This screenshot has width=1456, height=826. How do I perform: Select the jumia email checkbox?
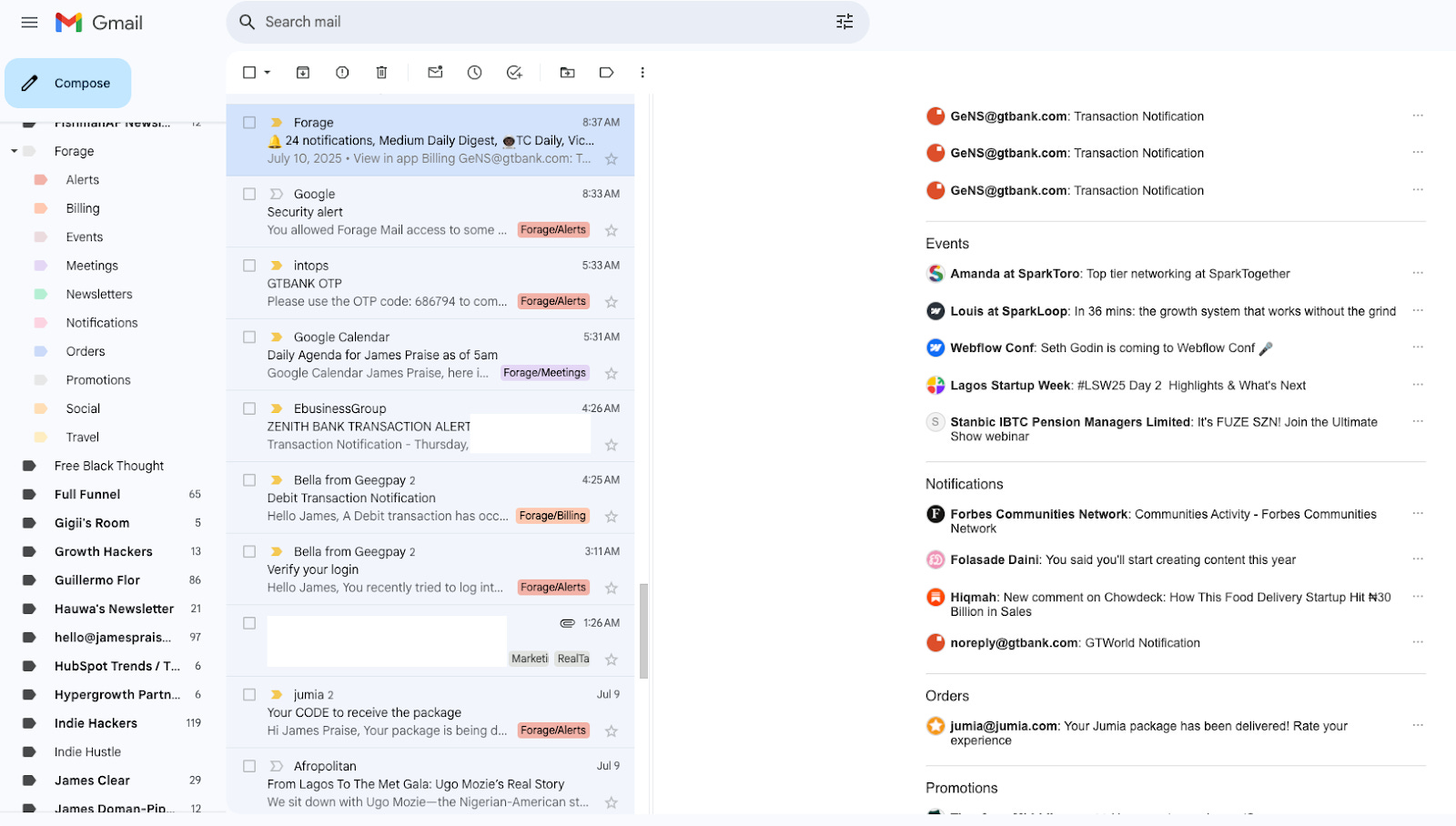(249, 694)
